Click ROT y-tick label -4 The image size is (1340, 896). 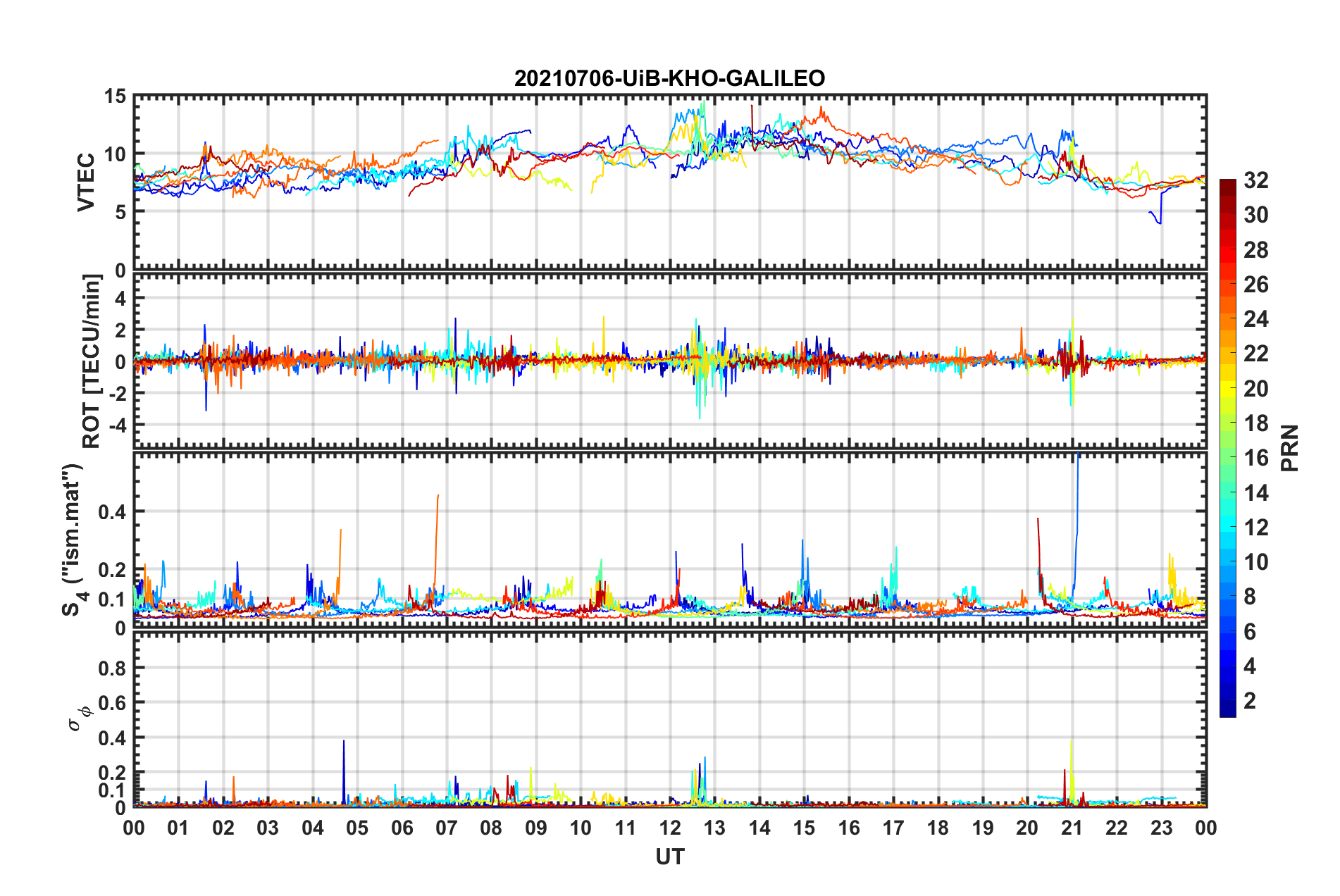point(117,425)
